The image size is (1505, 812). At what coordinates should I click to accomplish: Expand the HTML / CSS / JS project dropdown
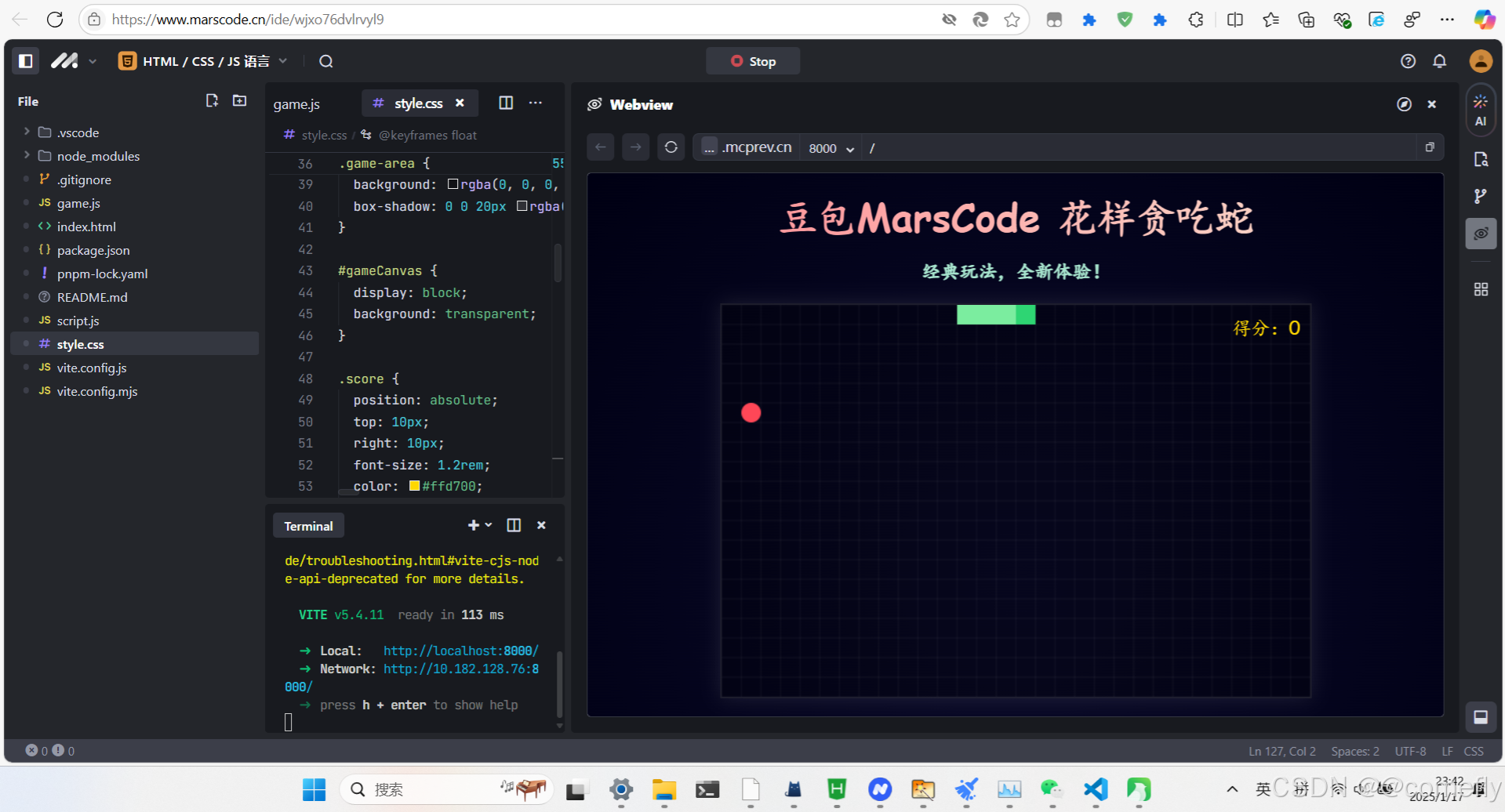pyautogui.click(x=203, y=61)
